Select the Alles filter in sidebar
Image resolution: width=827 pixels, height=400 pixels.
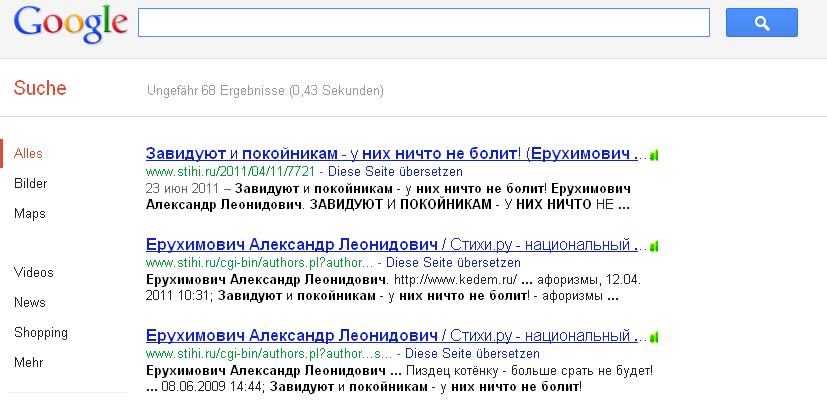click(28, 154)
